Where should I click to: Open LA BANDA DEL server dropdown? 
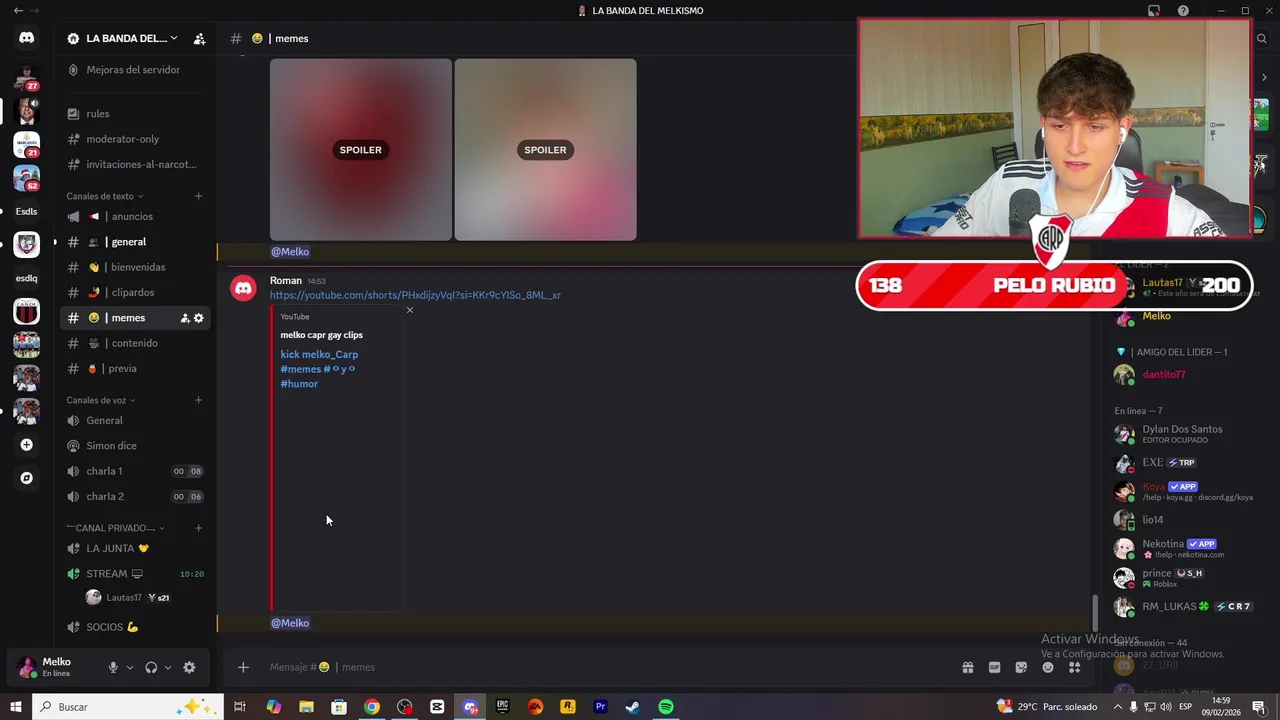124,39
